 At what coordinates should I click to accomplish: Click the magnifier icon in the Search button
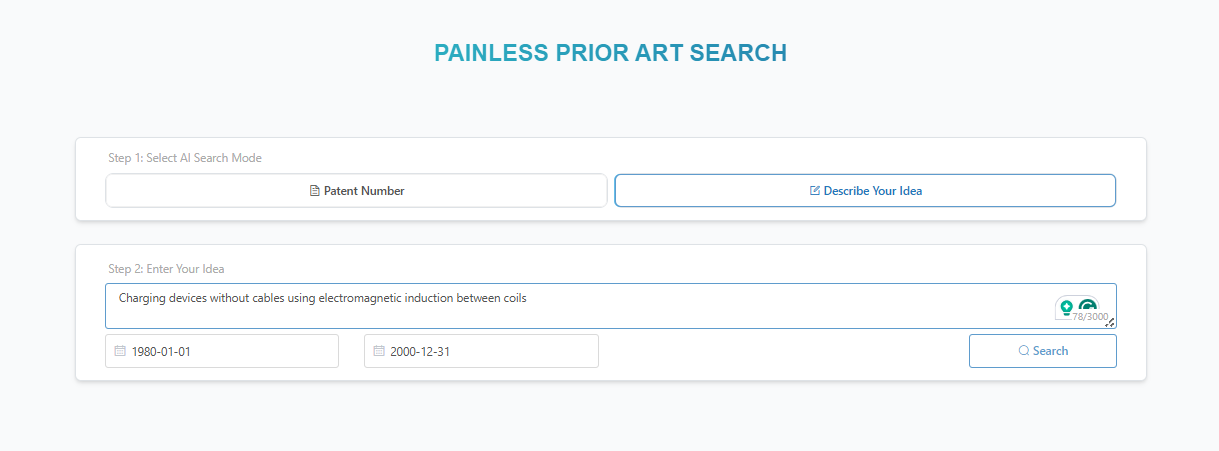tap(1023, 351)
